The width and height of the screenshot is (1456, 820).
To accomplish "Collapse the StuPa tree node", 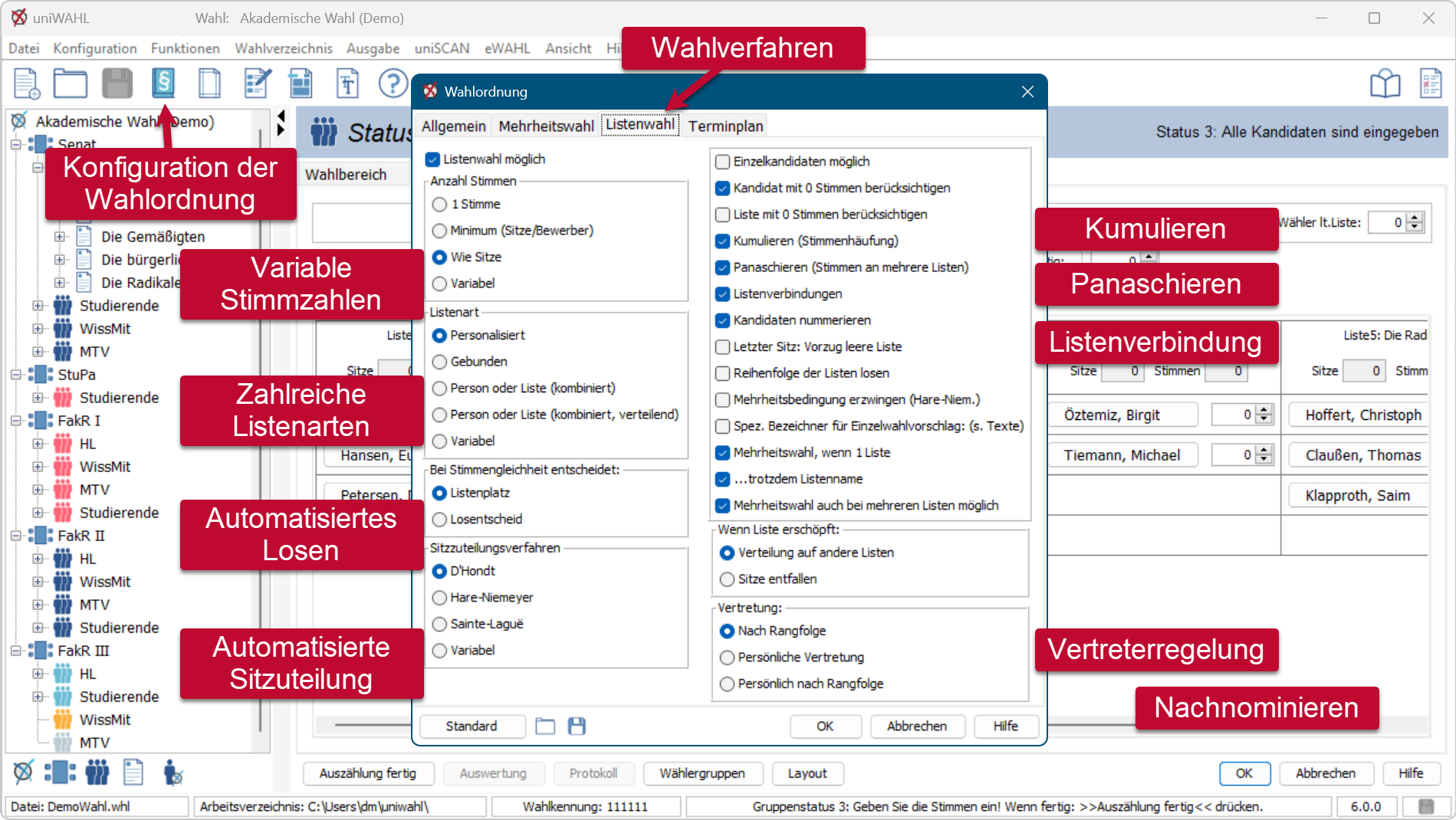I will (x=15, y=375).
